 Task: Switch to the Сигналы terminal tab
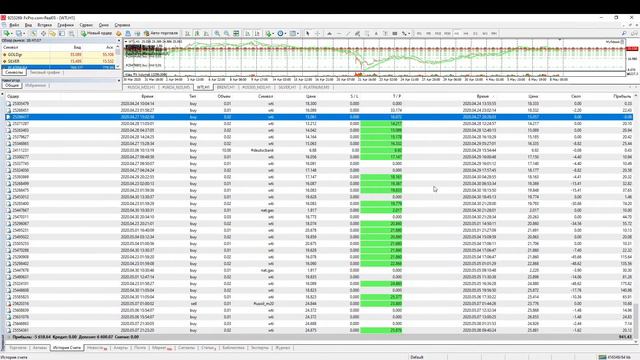coord(187,348)
